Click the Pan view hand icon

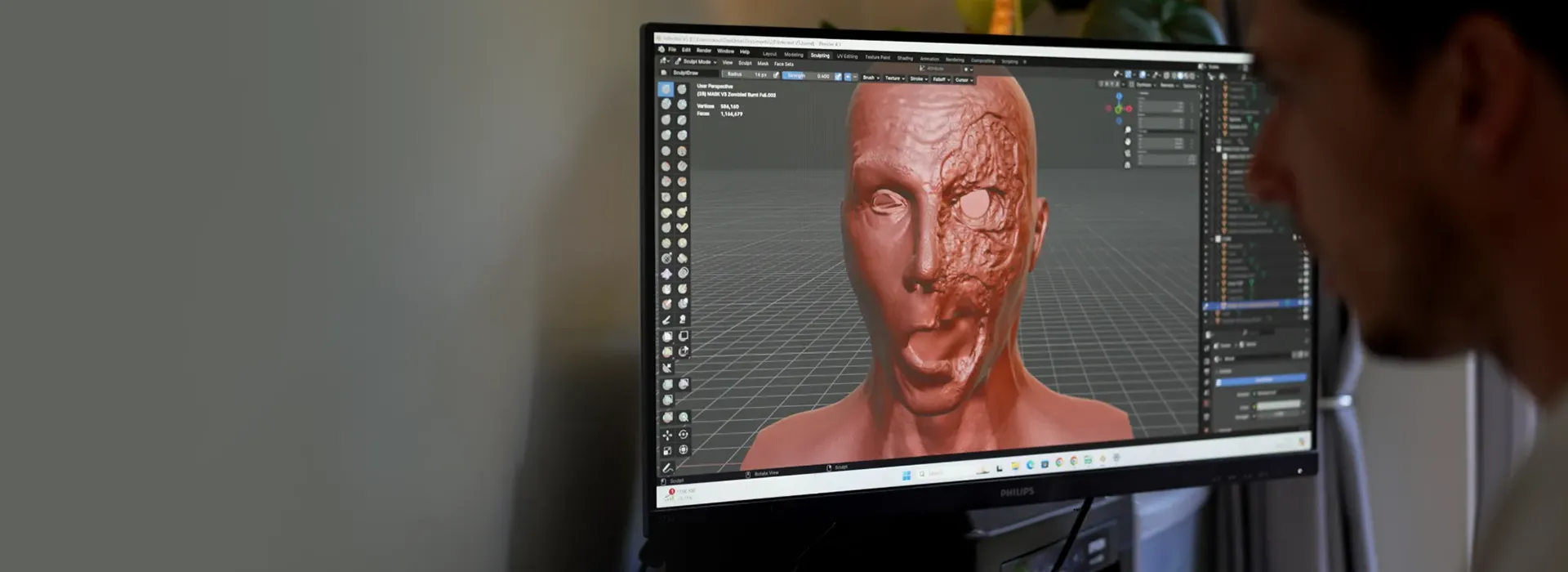[x=1128, y=141]
